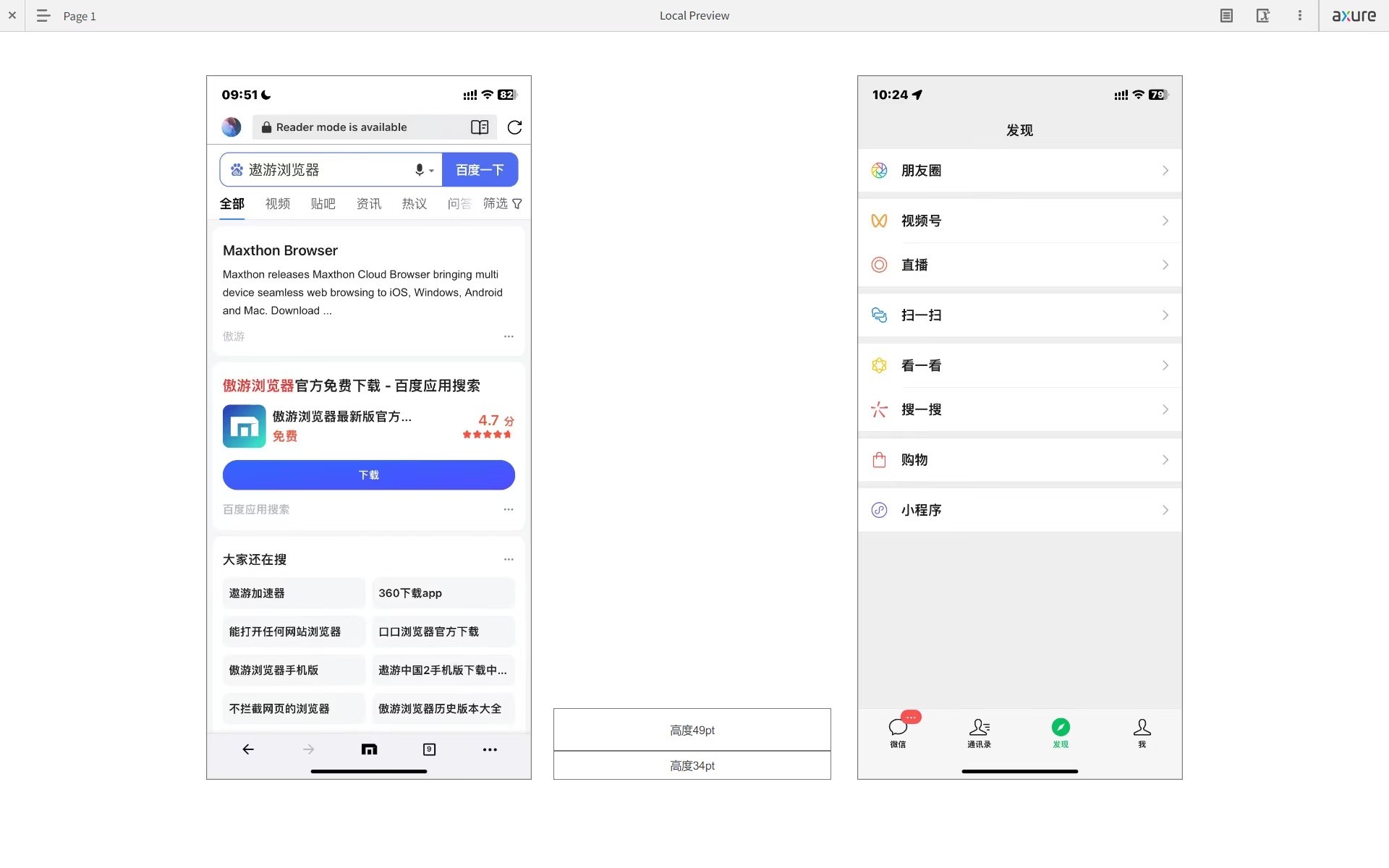The width and height of the screenshot is (1389, 868).
Task: Open Axure pages hamburger menu
Action: [43, 15]
